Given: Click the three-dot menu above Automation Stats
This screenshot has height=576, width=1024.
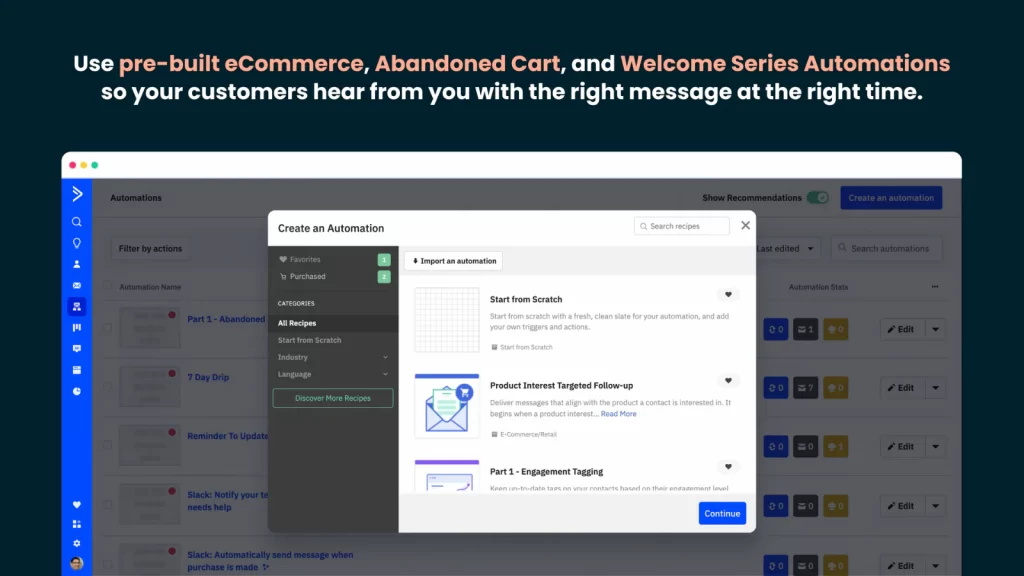Looking at the screenshot, I should pyautogui.click(x=935, y=287).
